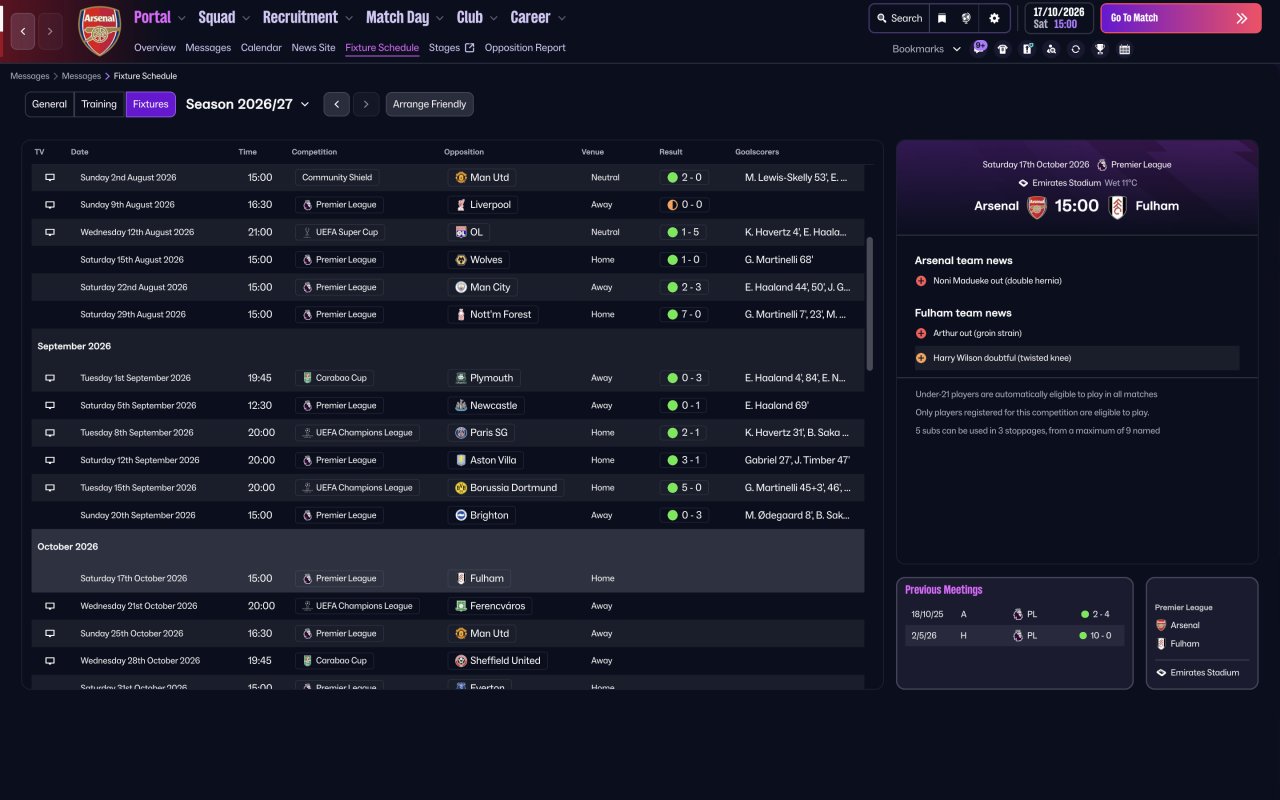This screenshot has height=800, width=1280.
Task: Open the Arsenal club badge
Action: tap(99, 31)
